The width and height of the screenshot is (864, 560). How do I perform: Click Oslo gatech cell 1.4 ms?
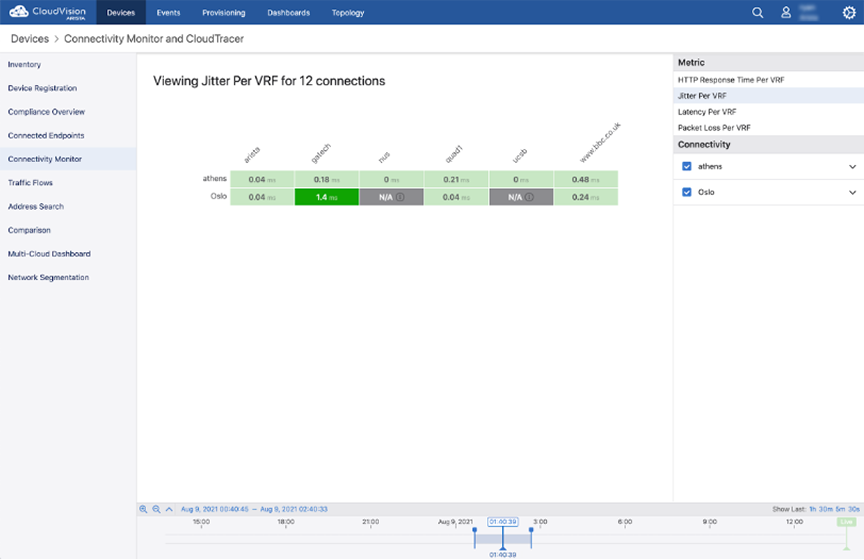pyautogui.click(x=327, y=197)
